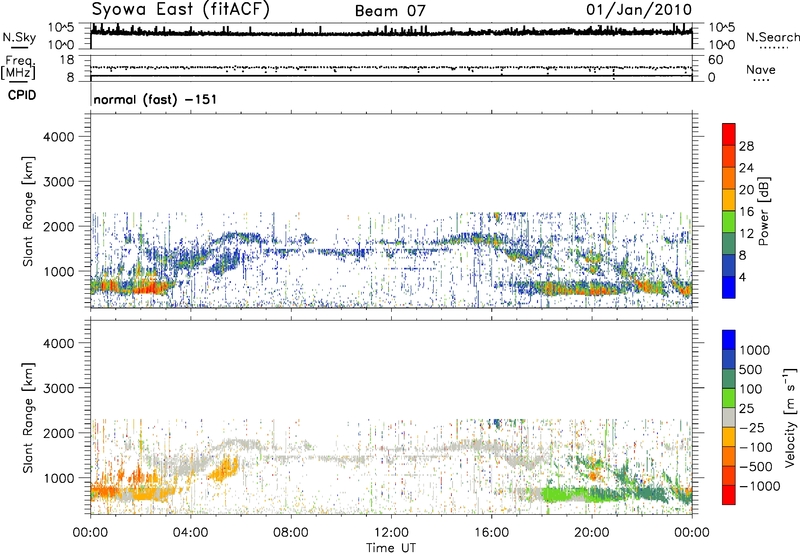
Task: Click the date '01/Jan/2010'
Action: pyautogui.click(x=639, y=10)
